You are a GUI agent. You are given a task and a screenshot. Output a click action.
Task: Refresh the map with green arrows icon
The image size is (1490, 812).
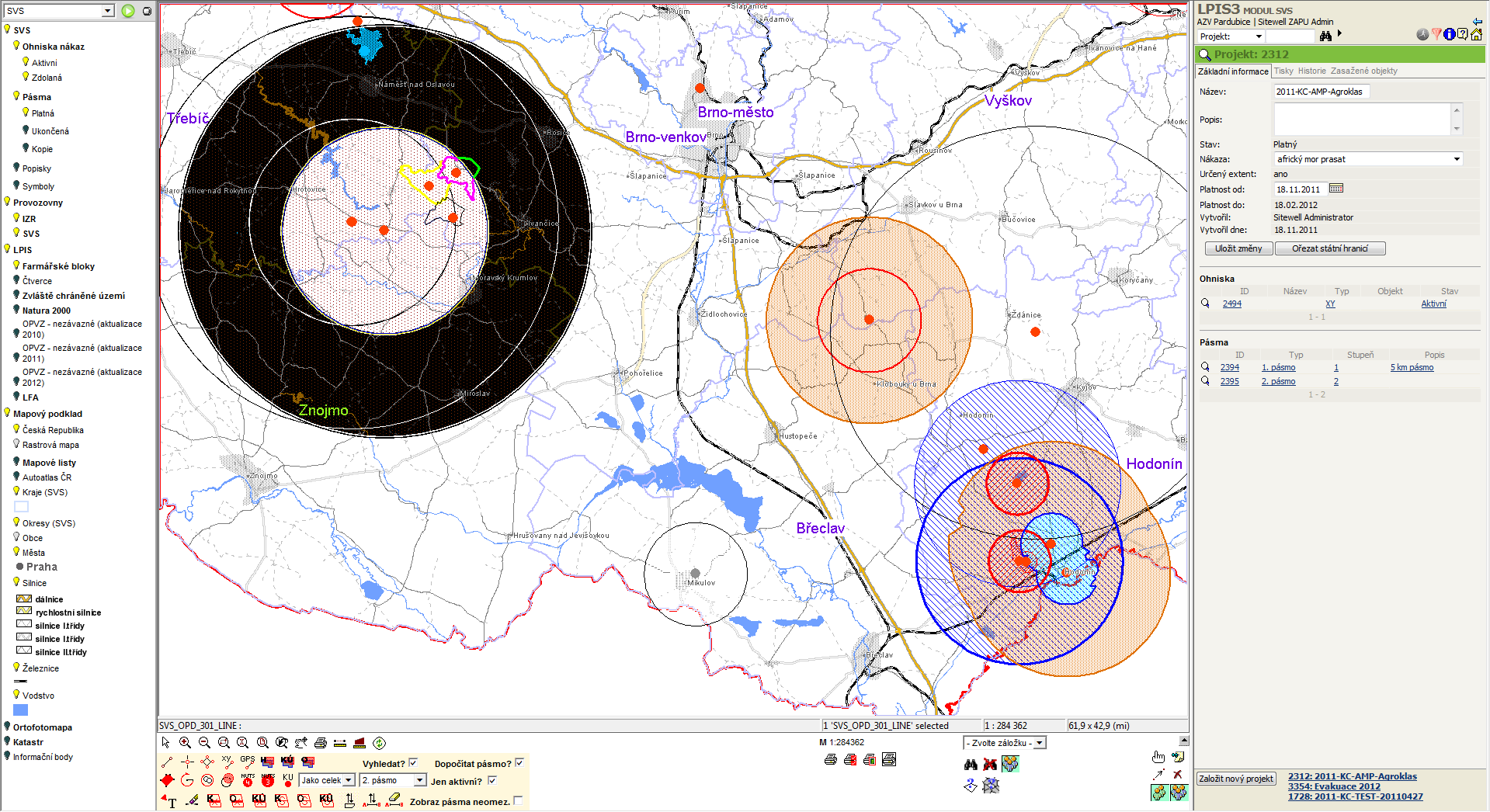379,743
